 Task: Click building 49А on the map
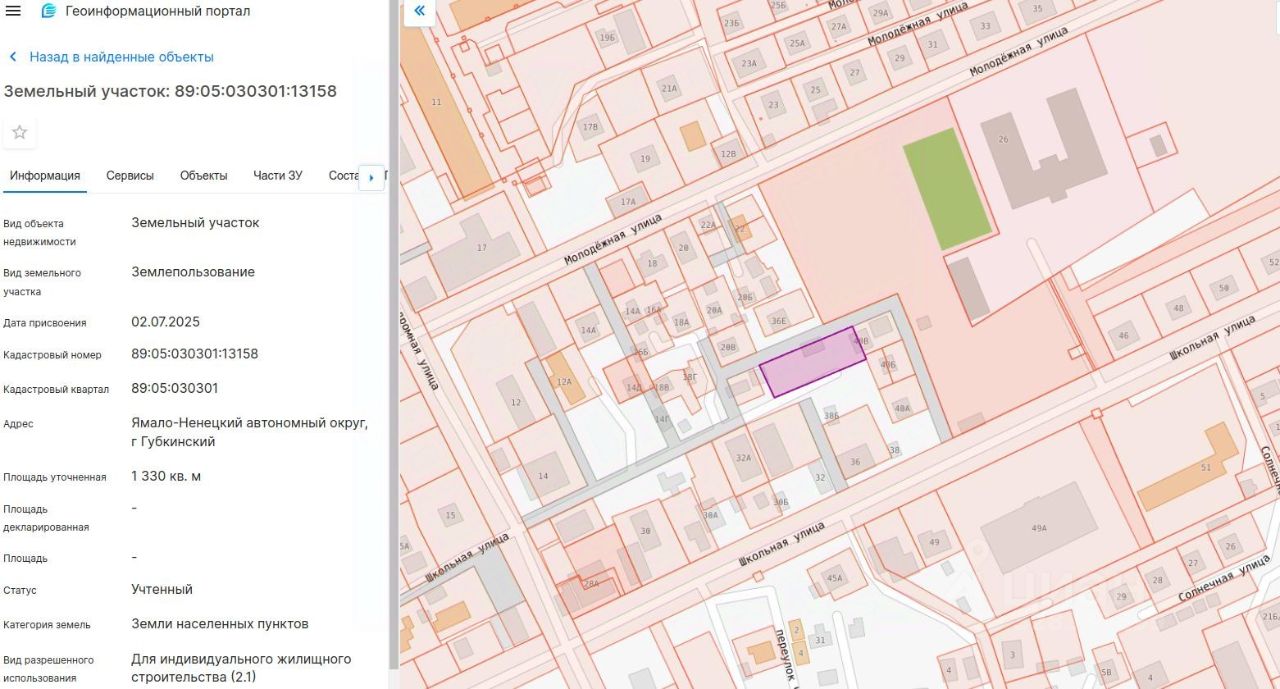pos(1038,528)
